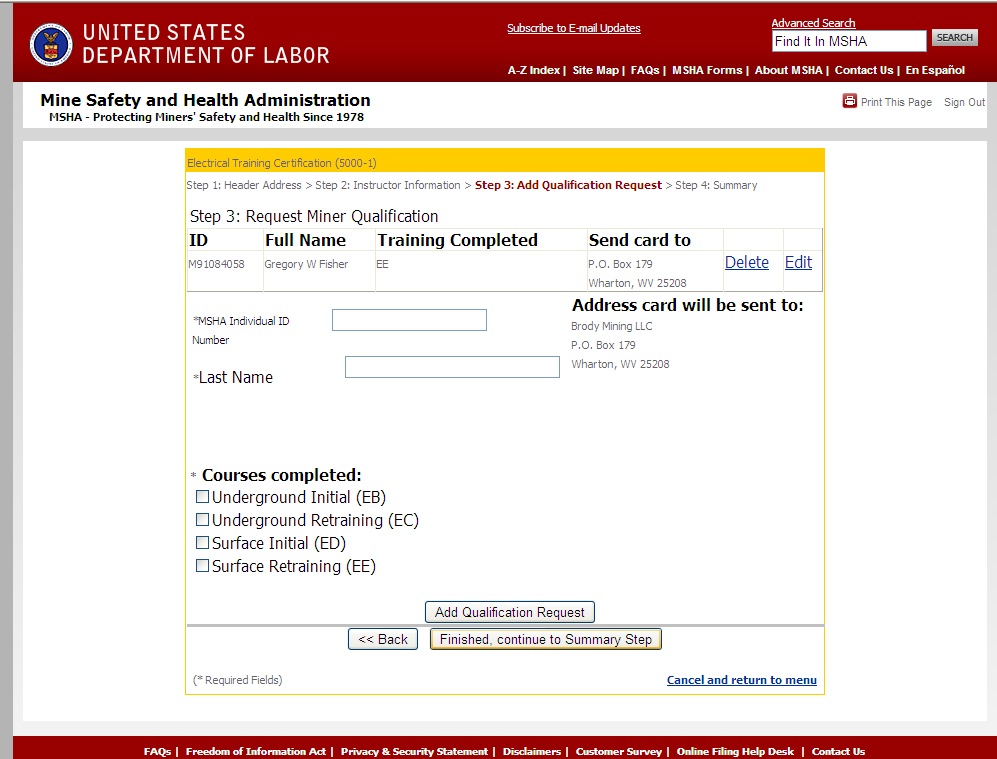Screen dimensions: 997x759
Task: Focus the Find It In MSHA search box
Action: click(x=849, y=41)
